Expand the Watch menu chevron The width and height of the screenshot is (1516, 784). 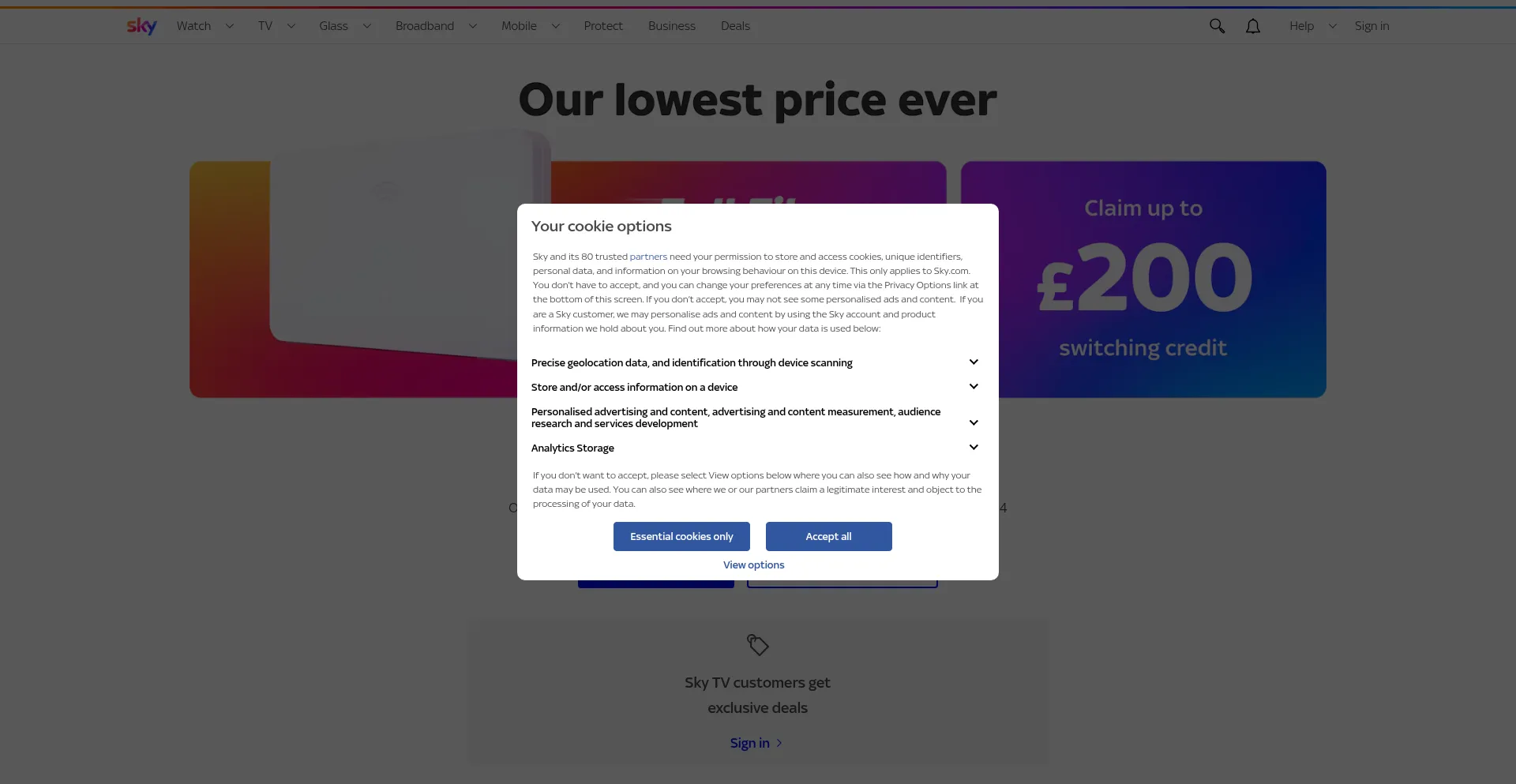pyautogui.click(x=230, y=26)
